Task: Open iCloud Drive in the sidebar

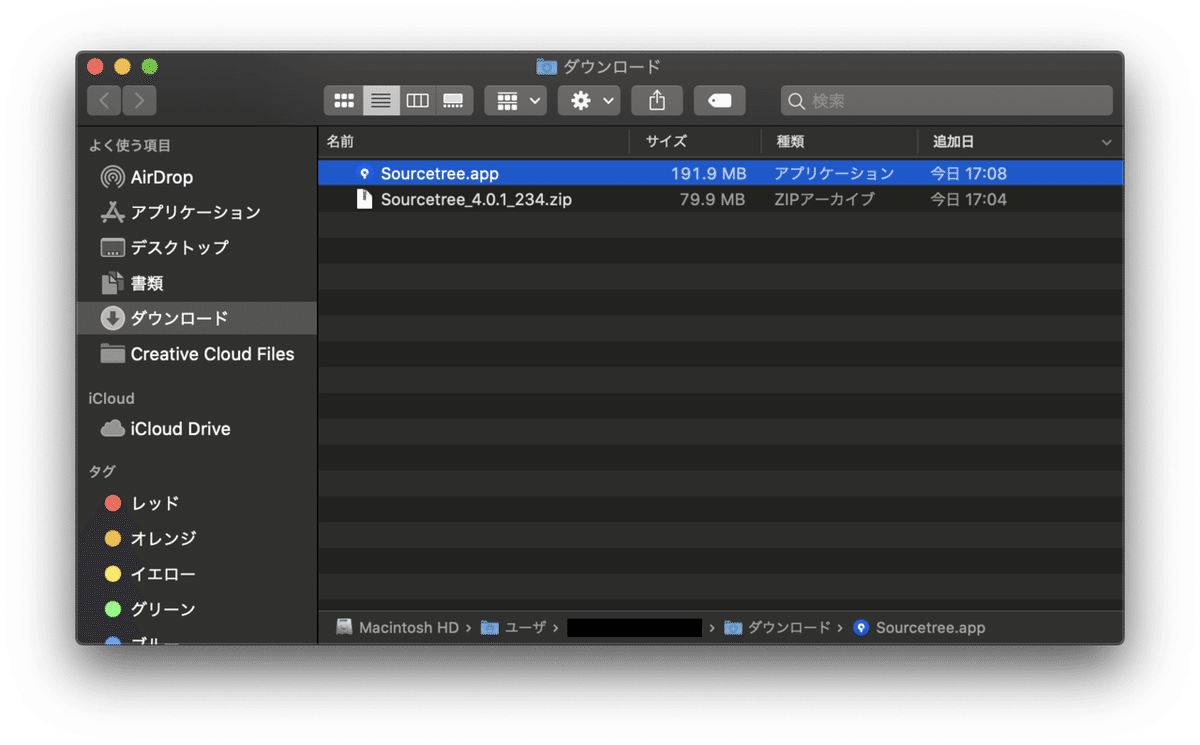Action: [x=196, y=429]
